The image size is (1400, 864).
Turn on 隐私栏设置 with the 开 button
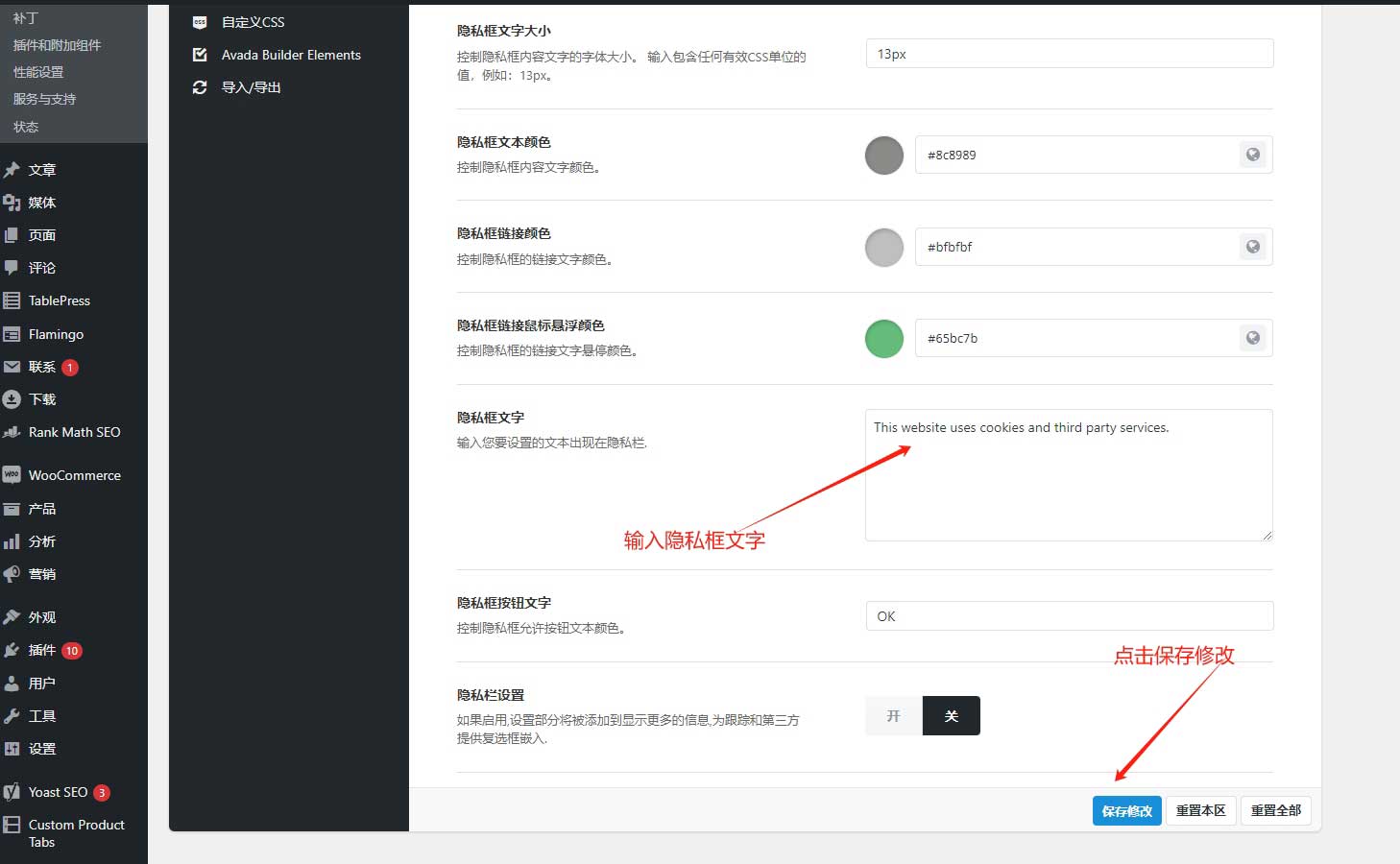pos(893,716)
